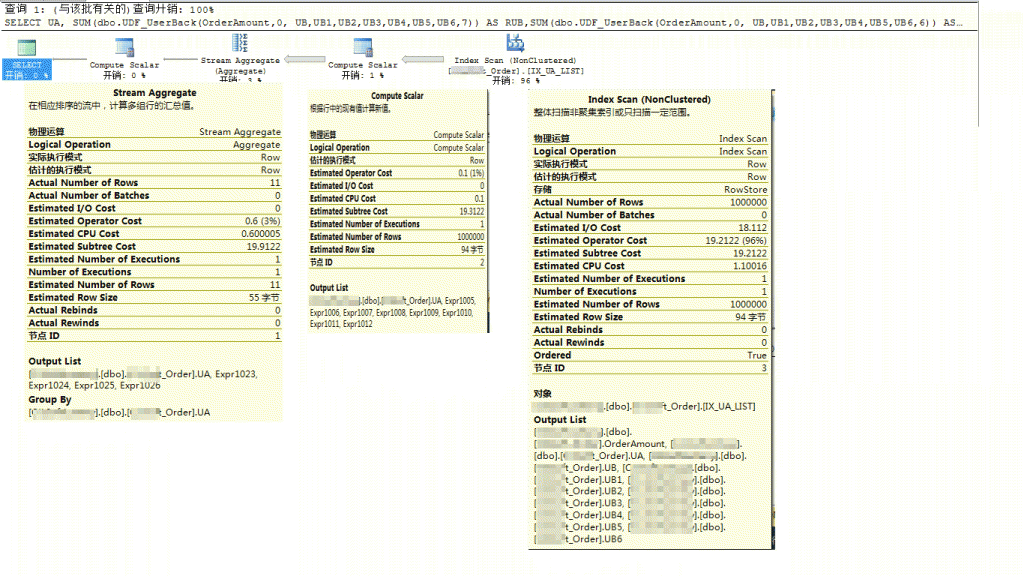This screenshot has height=576, width=1024.
Task: Click the IX_UA_LIST object name in tooltip
Action: [729, 406]
